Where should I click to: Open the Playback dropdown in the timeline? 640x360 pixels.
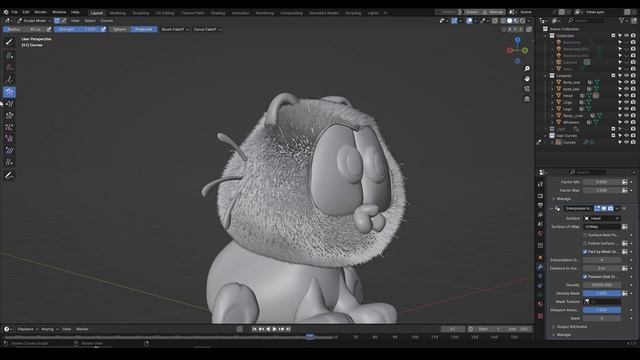(27, 329)
